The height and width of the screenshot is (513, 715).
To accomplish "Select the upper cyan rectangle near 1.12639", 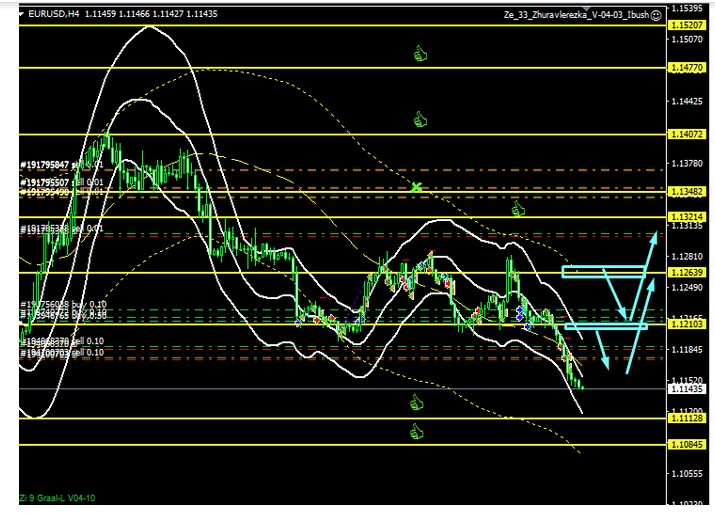I will click(602, 271).
